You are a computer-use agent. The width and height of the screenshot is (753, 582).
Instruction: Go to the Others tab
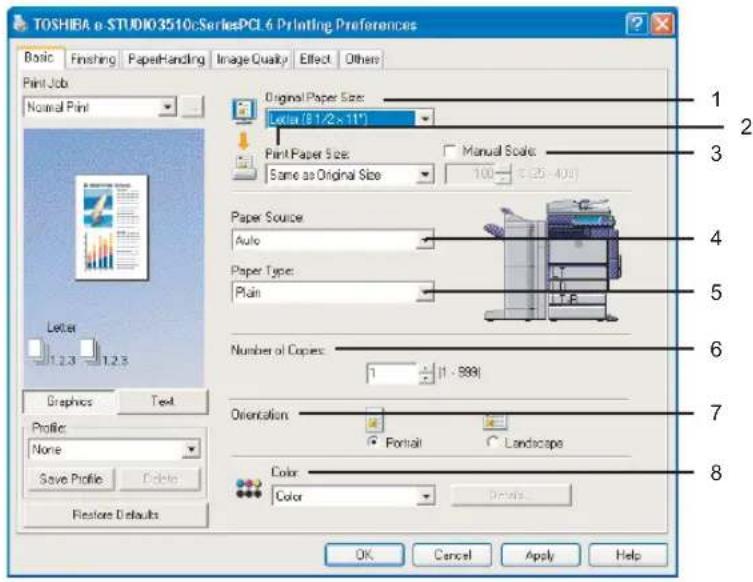coord(362,59)
